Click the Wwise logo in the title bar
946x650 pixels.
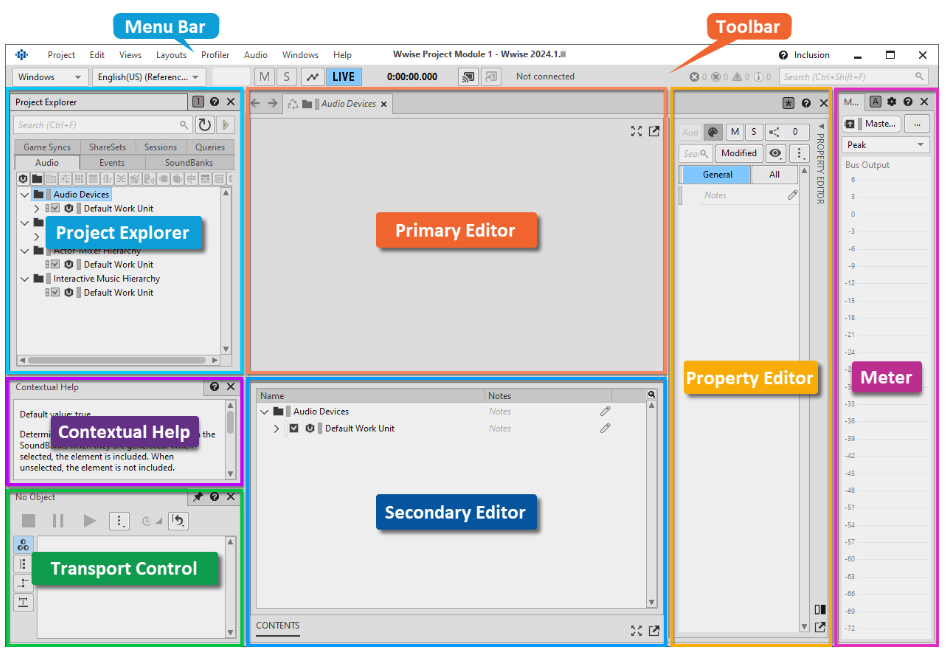22,54
